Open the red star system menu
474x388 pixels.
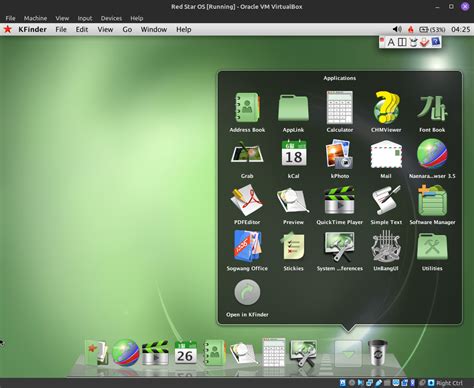(8, 29)
